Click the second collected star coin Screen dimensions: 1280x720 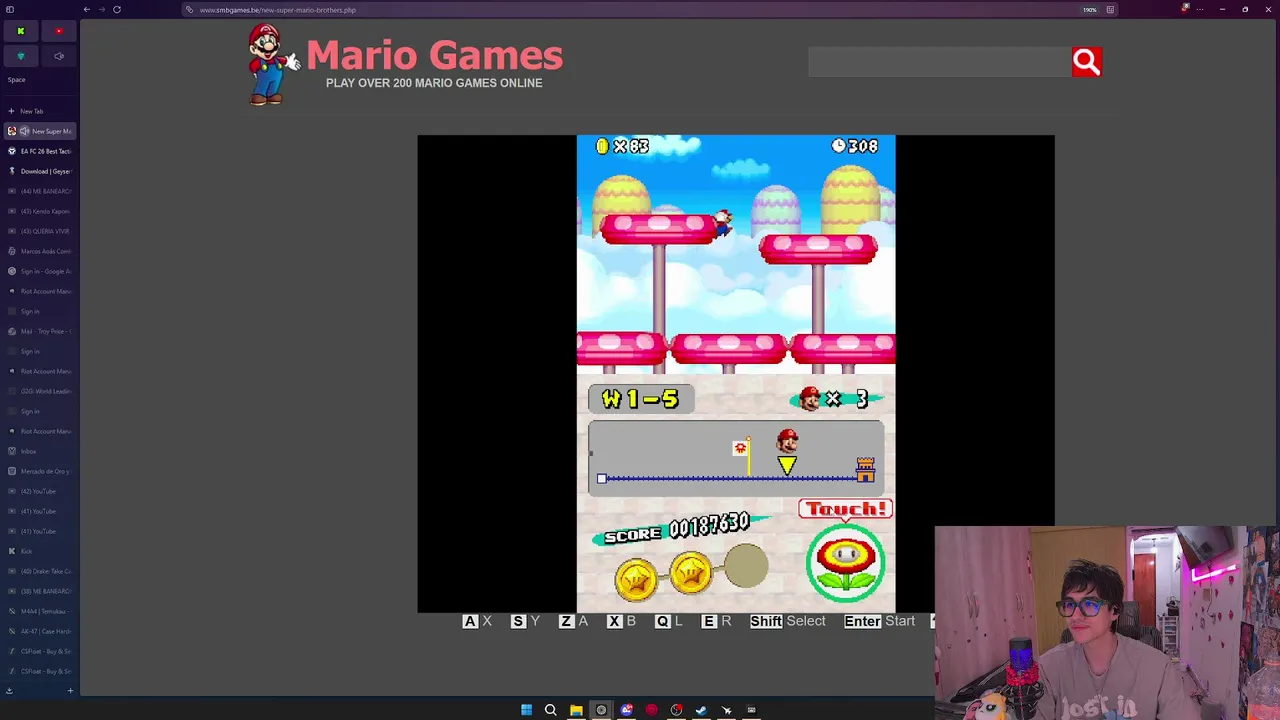[691, 572]
